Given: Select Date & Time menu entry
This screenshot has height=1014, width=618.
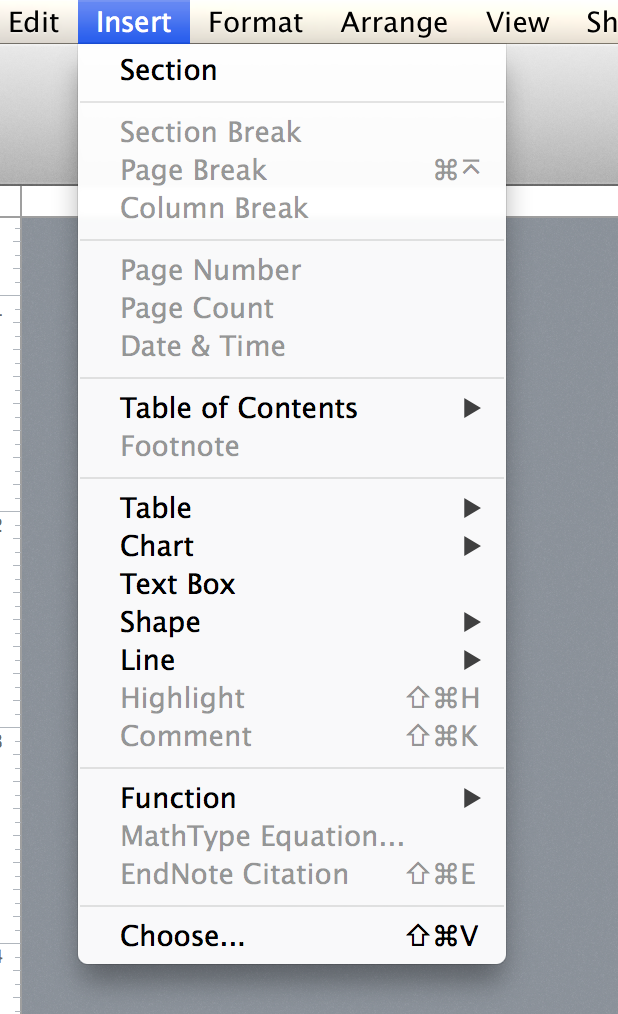Looking at the screenshot, I should click(x=203, y=346).
